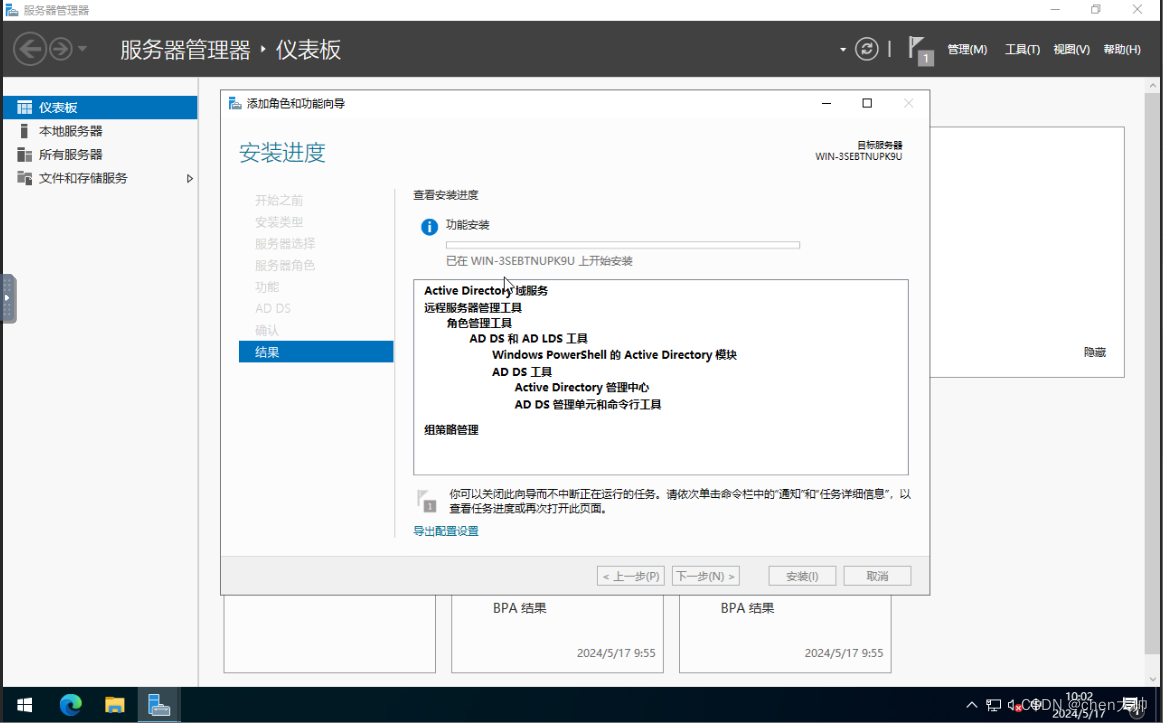The height and width of the screenshot is (723, 1163).
Task: Click right tile's BPA 结果 on dashboard
Action: tap(747, 608)
